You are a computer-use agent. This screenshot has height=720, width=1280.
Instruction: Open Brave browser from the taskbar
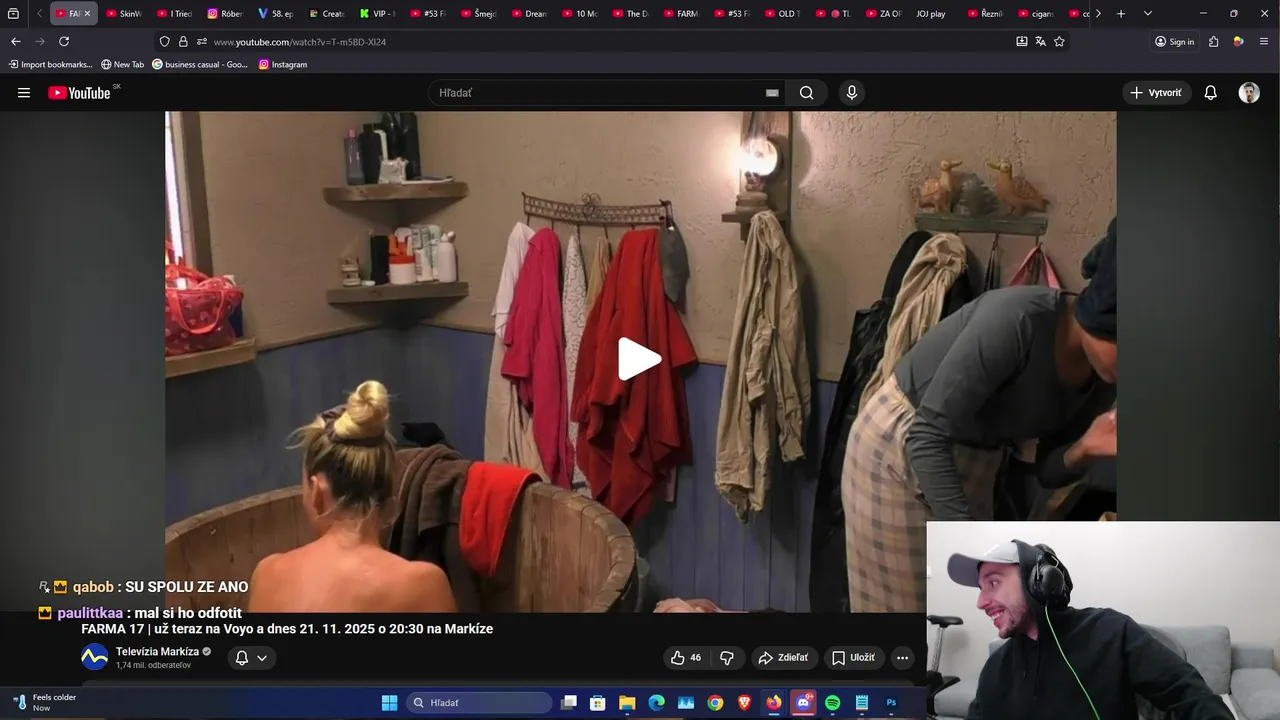coord(744,703)
